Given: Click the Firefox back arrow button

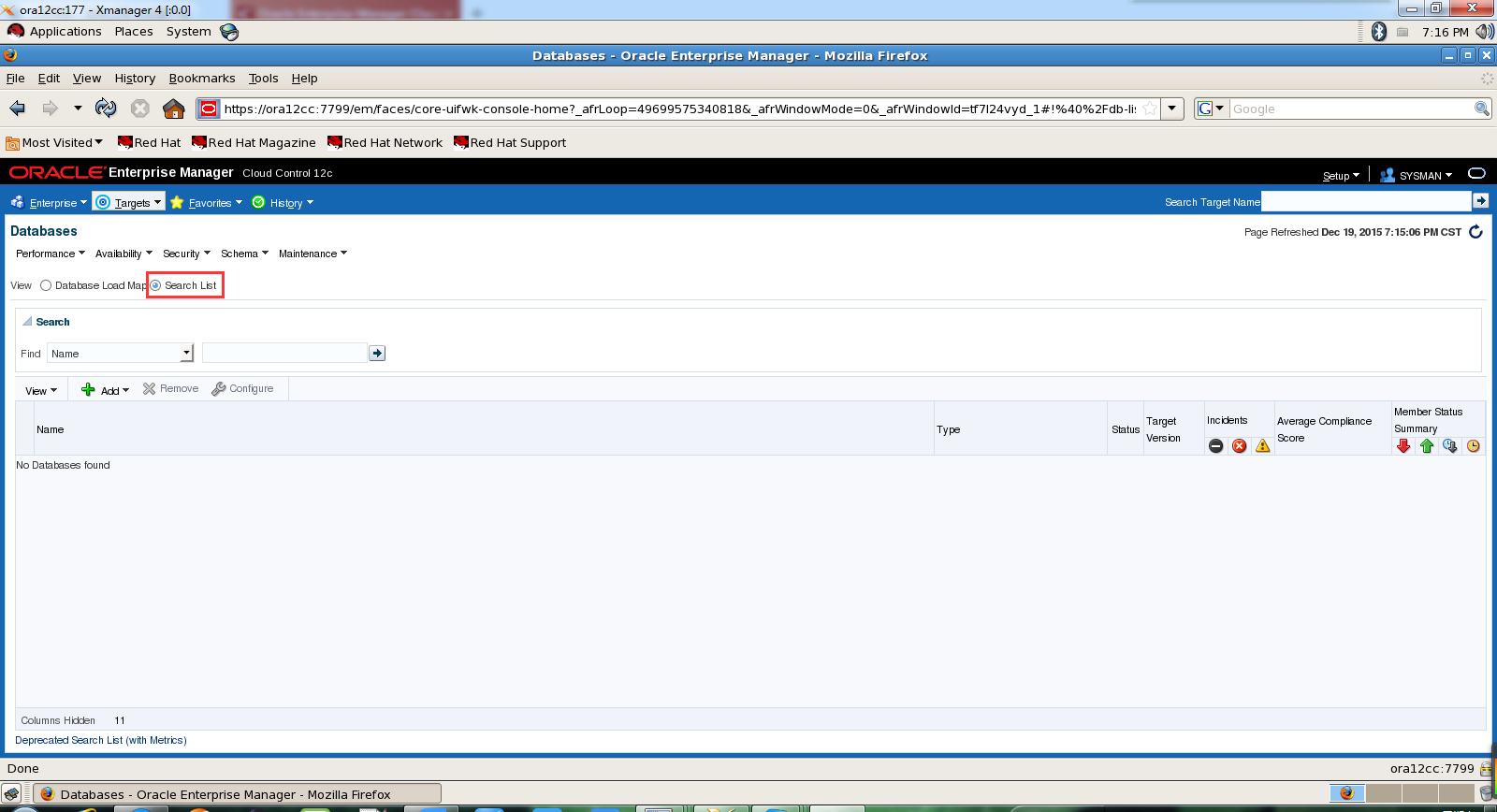Looking at the screenshot, I should click(x=18, y=109).
